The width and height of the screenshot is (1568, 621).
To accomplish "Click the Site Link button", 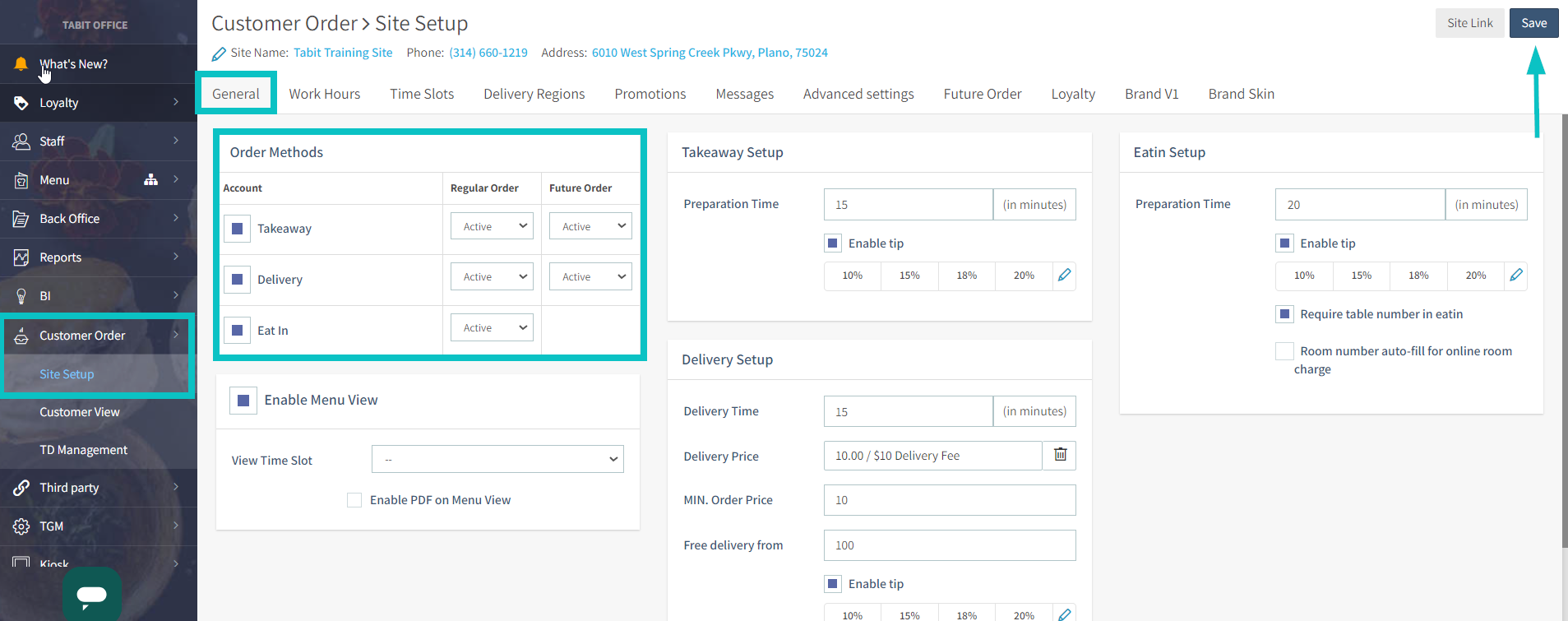I will (1470, 23).
